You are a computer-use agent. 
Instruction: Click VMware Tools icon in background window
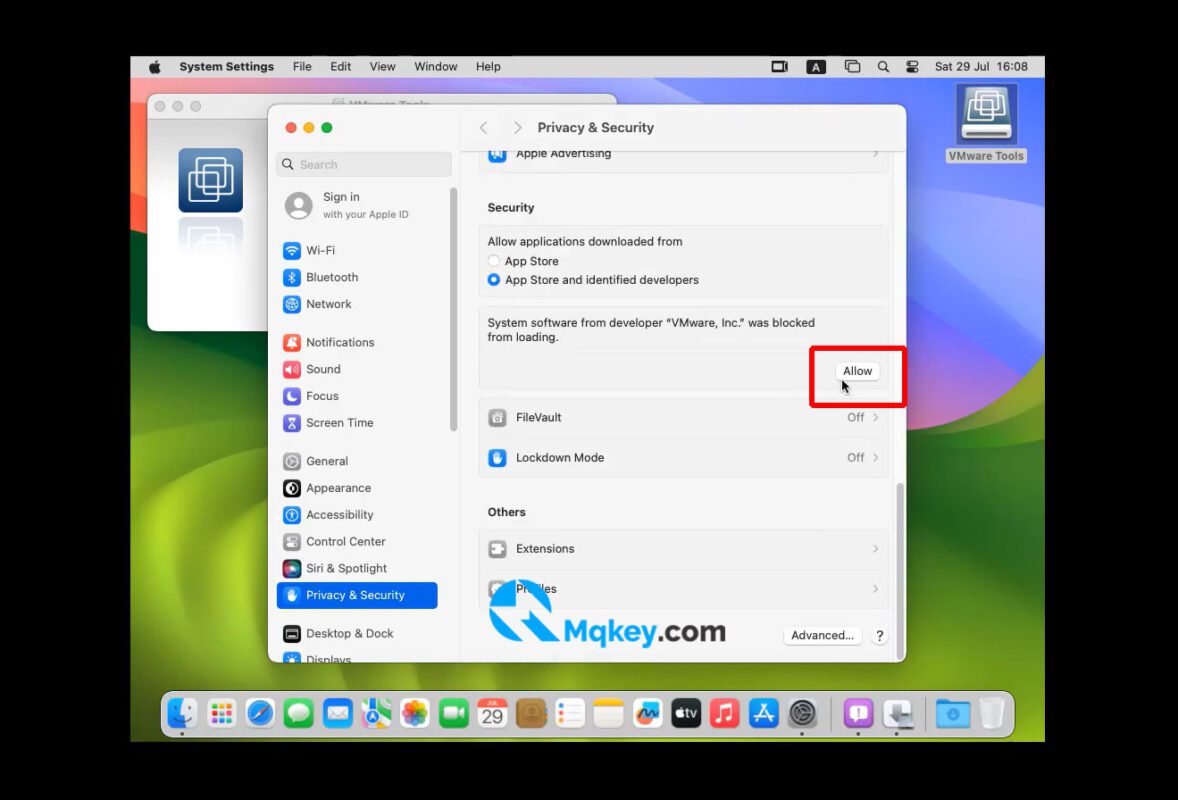coord(210,181)
